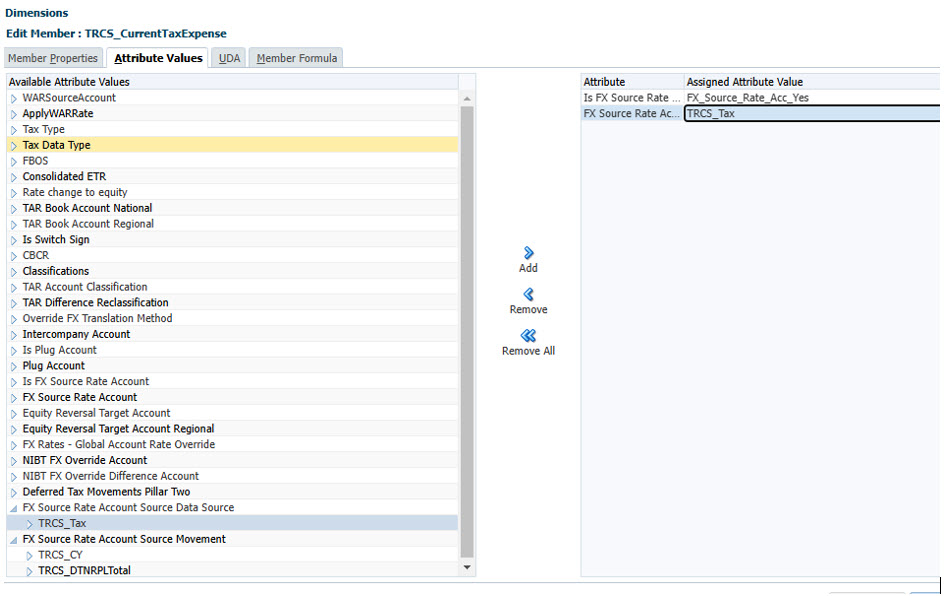
Task: Expand the WARSourceAccount node
Action: click(x=14, y=98)
